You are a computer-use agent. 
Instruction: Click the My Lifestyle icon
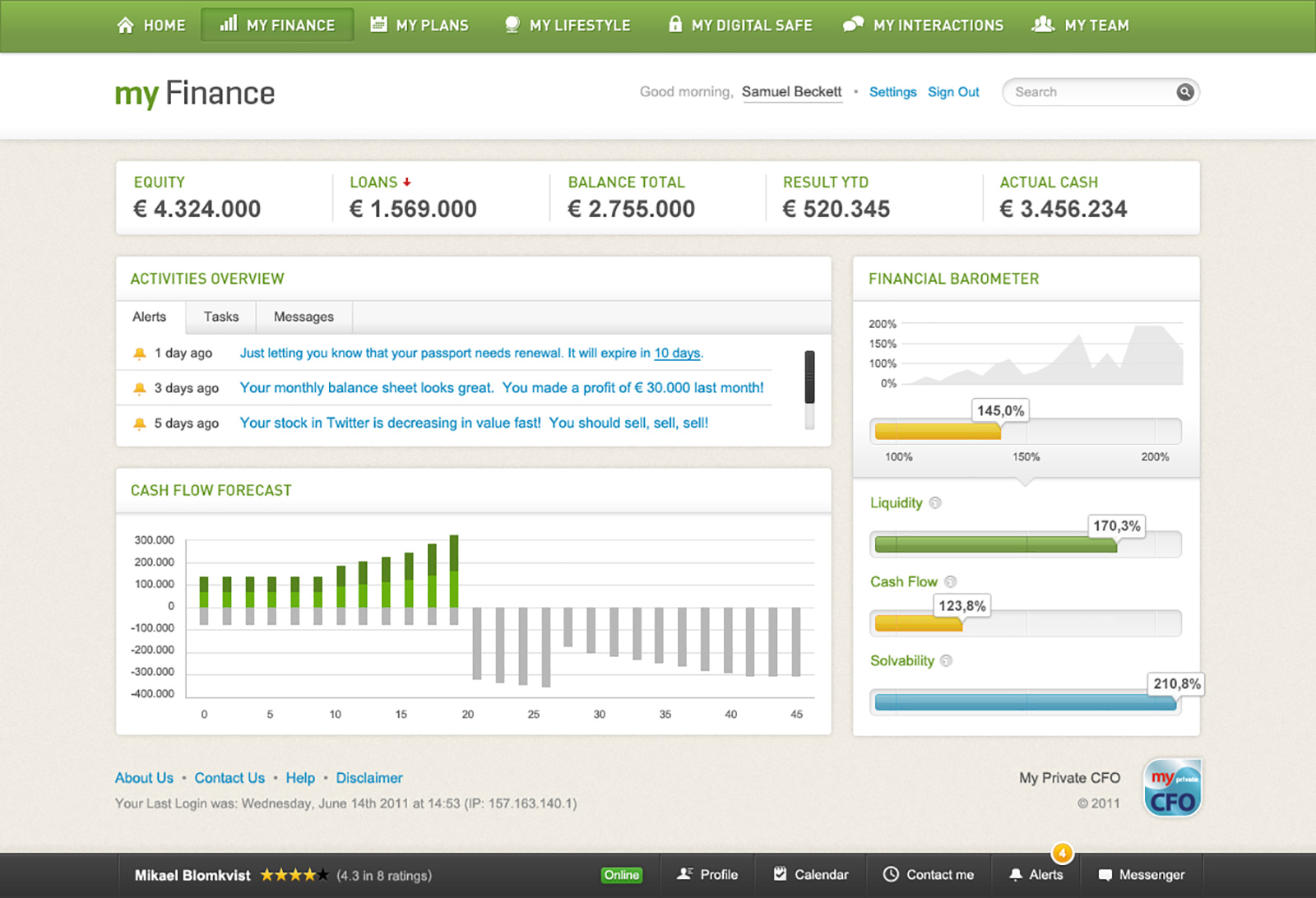[512, 25]
